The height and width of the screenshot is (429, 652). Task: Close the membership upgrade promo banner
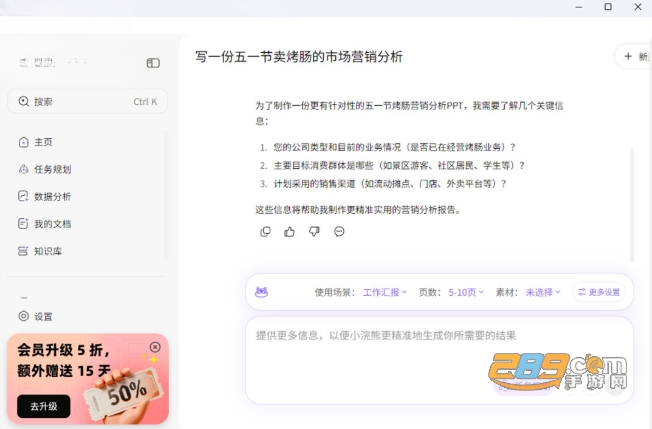click(x=155, y=347)
